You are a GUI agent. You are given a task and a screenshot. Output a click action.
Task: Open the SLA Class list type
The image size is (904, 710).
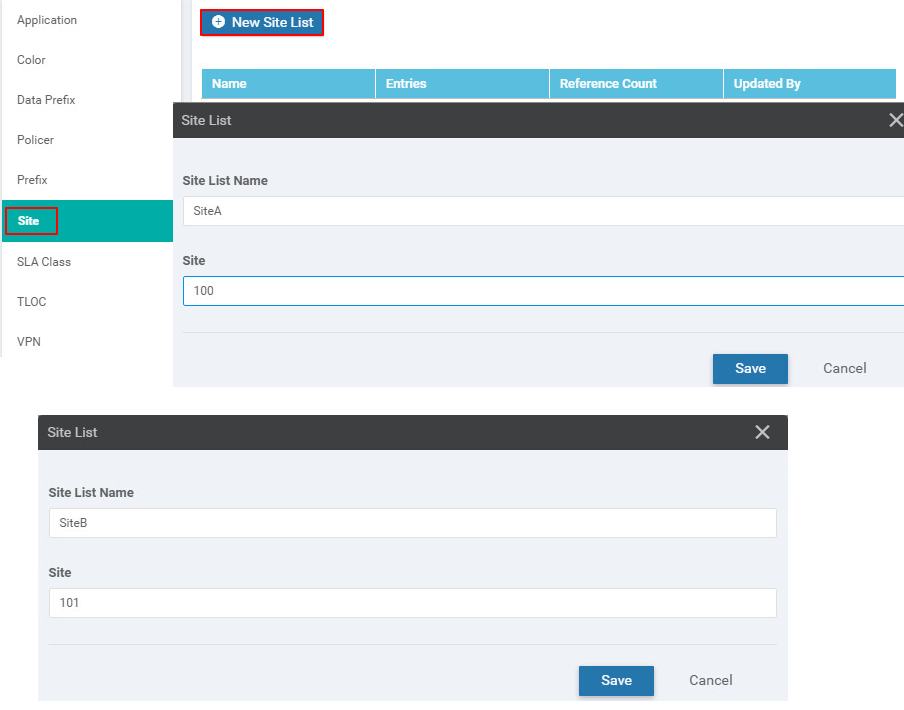point(44,262)
